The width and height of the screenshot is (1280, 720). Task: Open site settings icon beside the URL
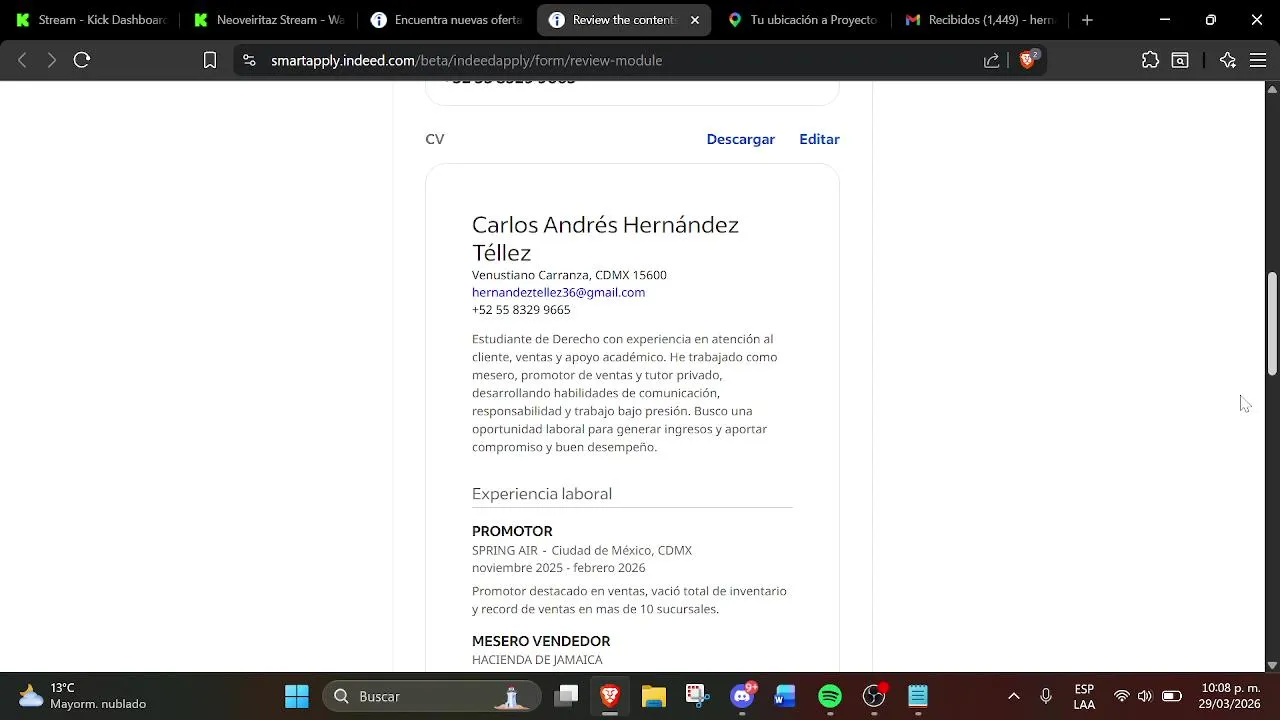[x=249, y=60]
